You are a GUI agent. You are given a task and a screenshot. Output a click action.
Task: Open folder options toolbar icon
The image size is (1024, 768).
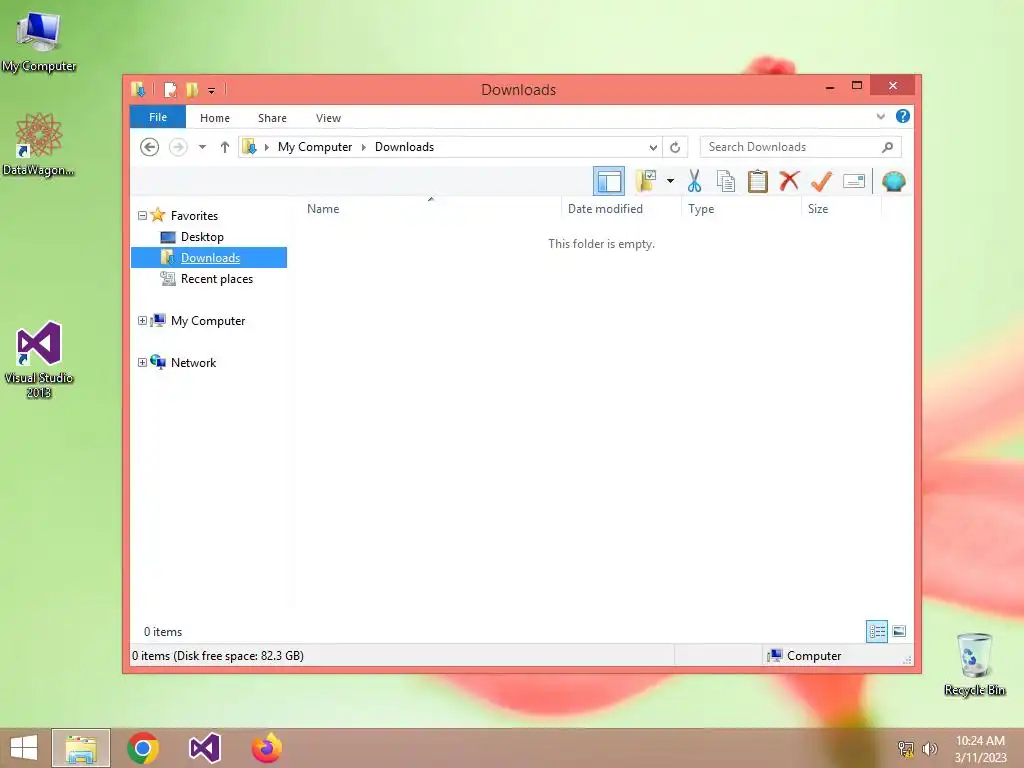[x=645, y=181]
